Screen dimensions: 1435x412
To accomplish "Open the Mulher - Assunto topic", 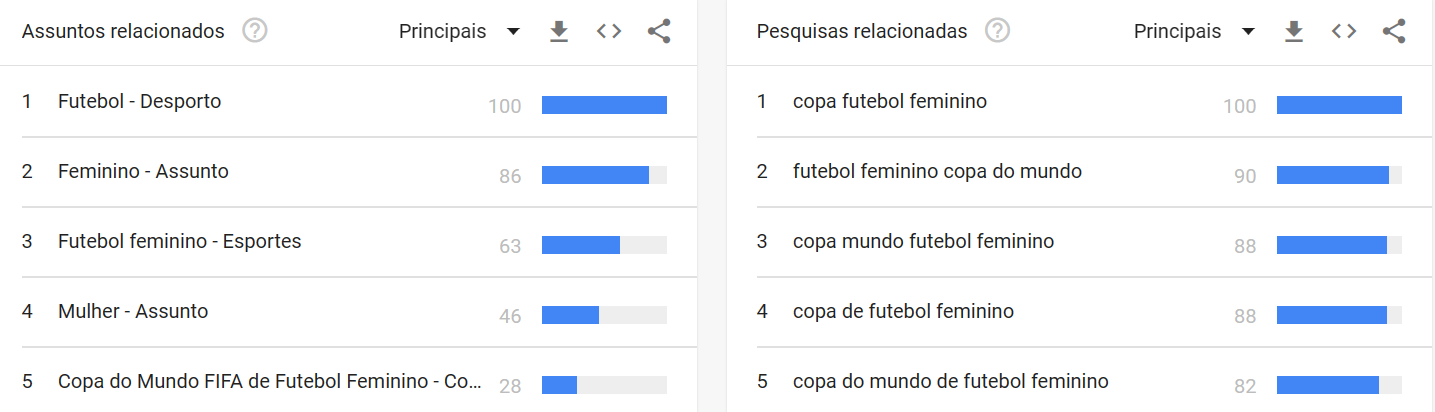I will point(133,312).
